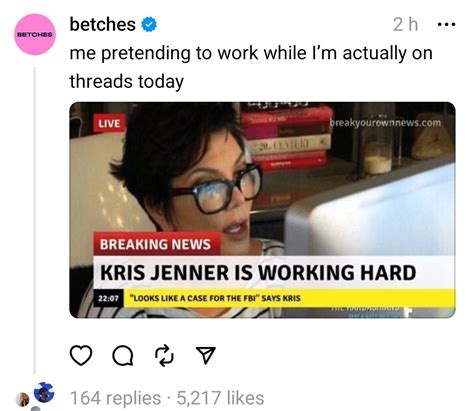Click the blue replier avatar near the replies count
Screen dimensions: 474x411
click(x=44, y=392)
